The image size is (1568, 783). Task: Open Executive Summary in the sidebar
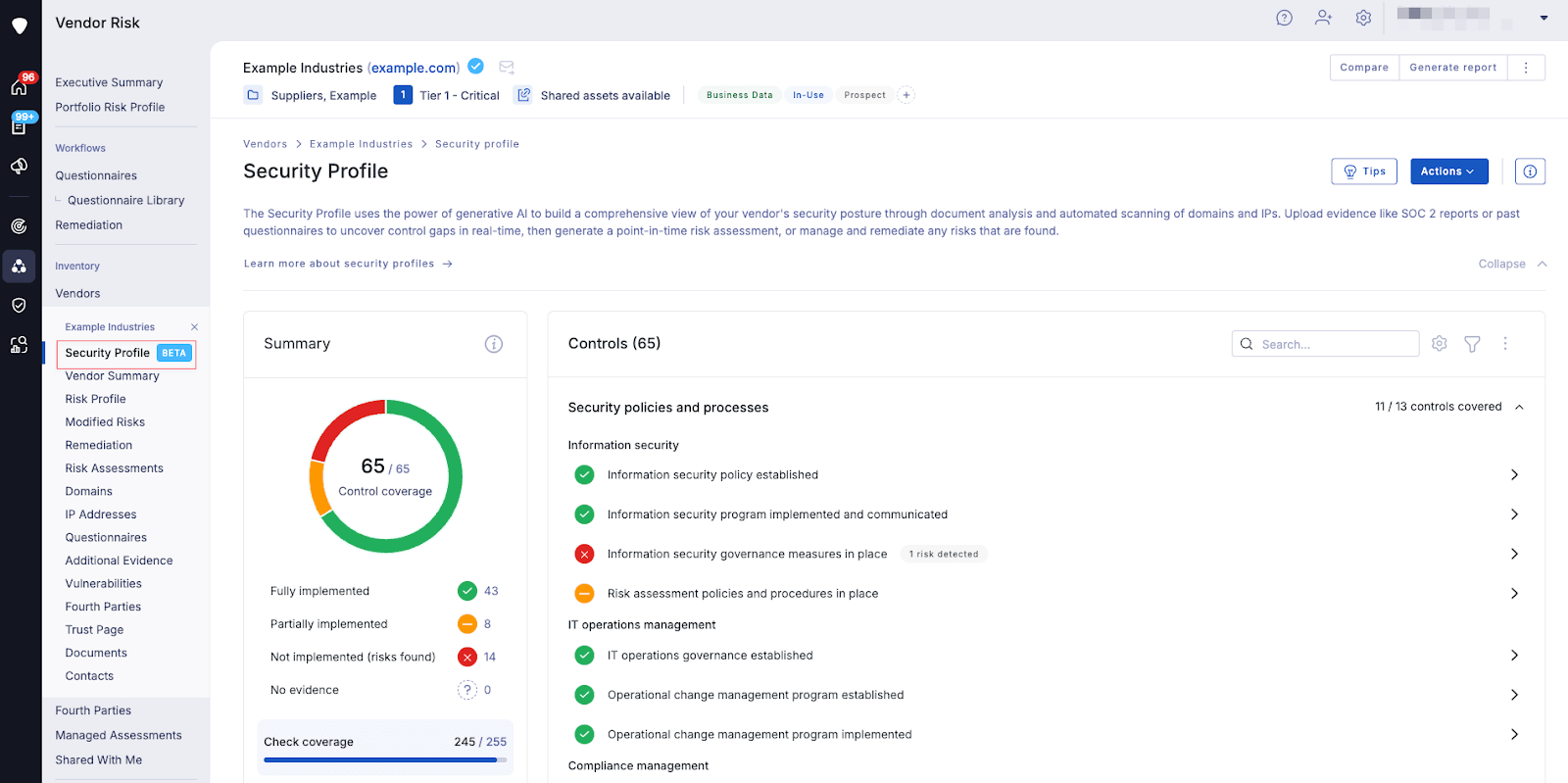click(109, 82)
